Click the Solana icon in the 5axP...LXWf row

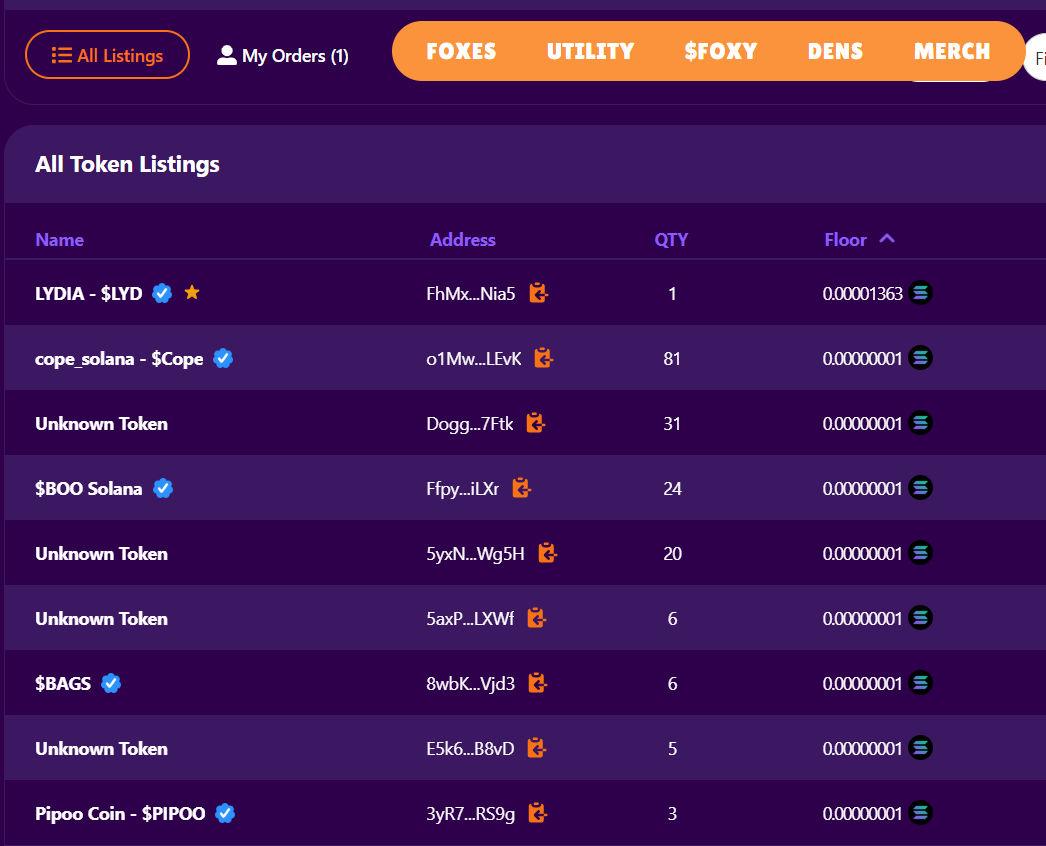(921, 618)
